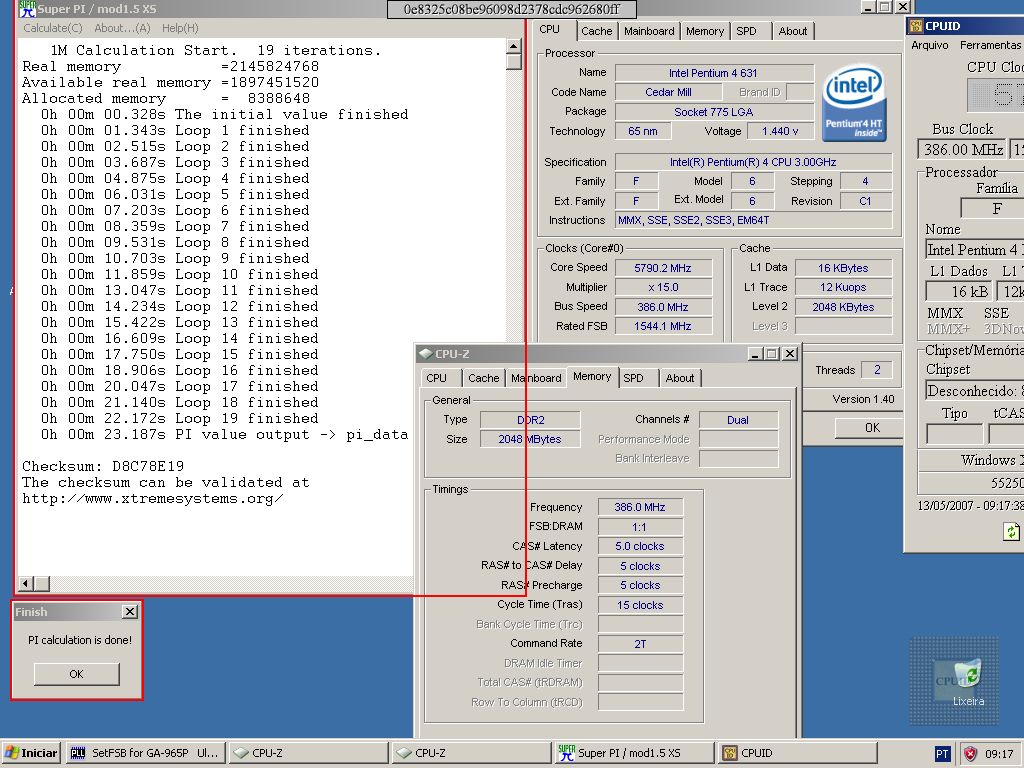Switch to SetFSB for GA-965P taskbar item

(146, 753)
